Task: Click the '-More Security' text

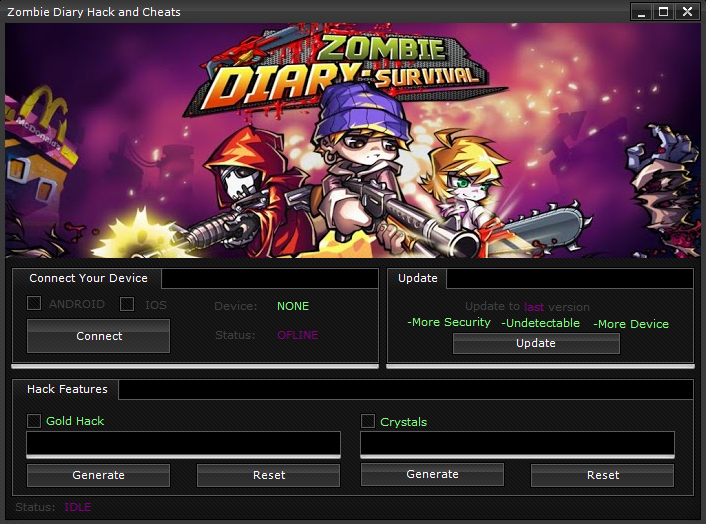Action: tap(449, 322)
